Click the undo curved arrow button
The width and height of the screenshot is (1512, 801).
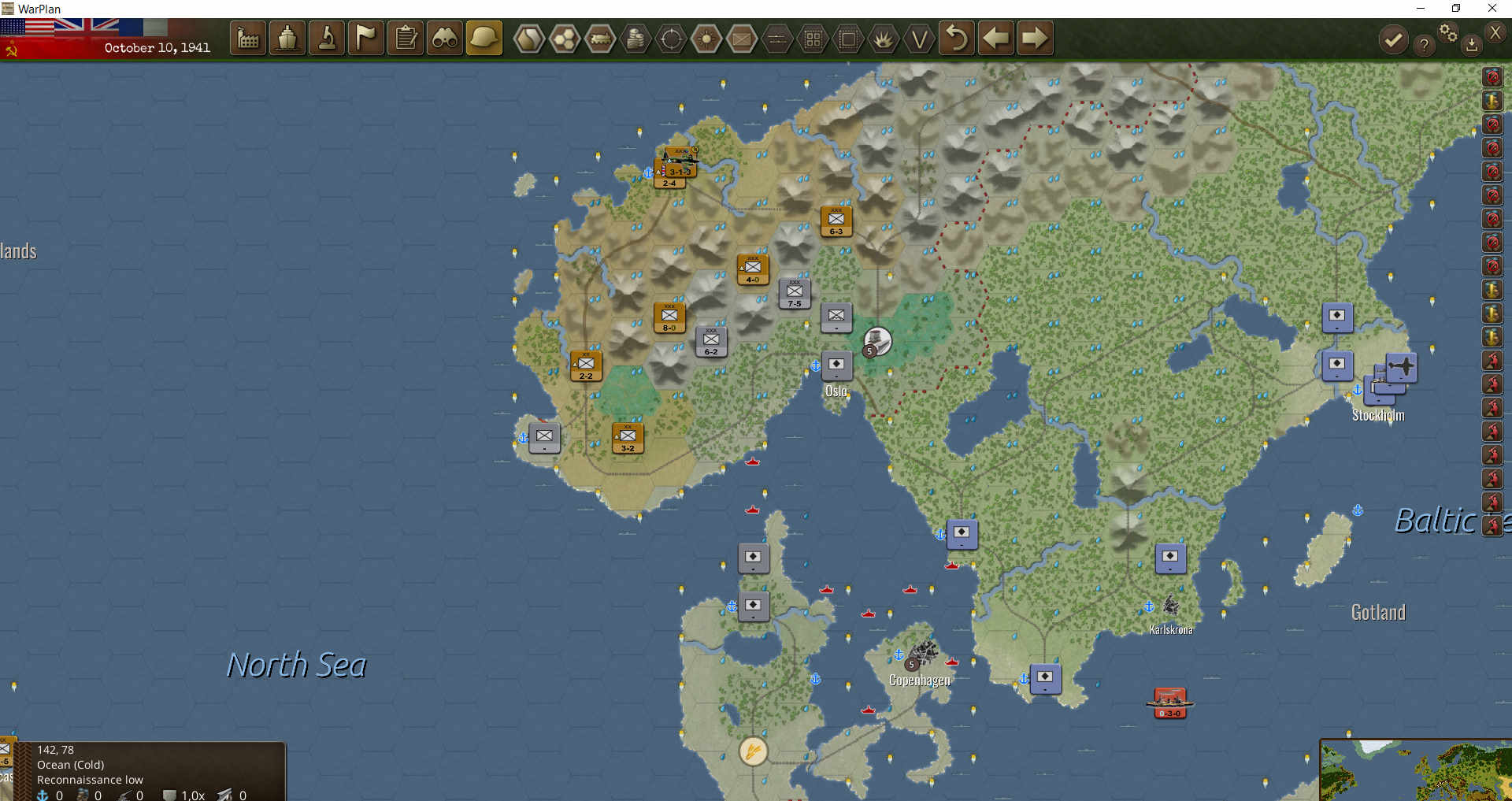tap(957, 39)
